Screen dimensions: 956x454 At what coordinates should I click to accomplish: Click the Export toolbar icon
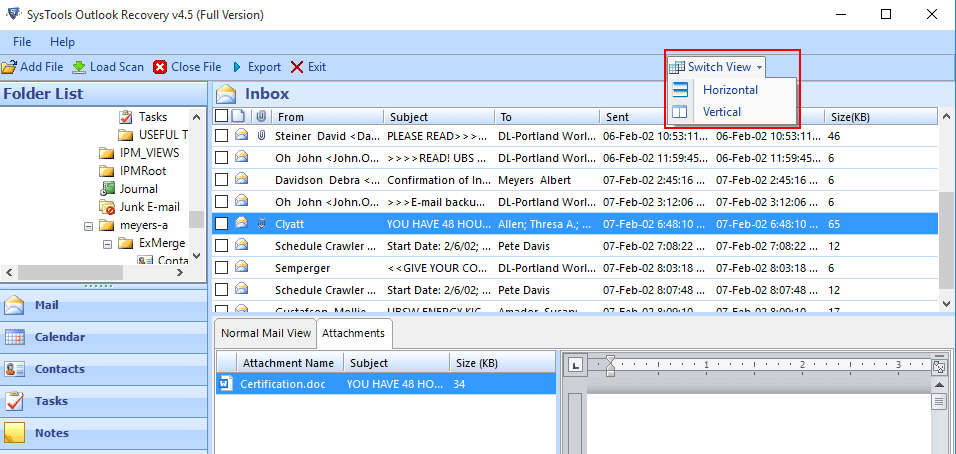tap(238, 67)
